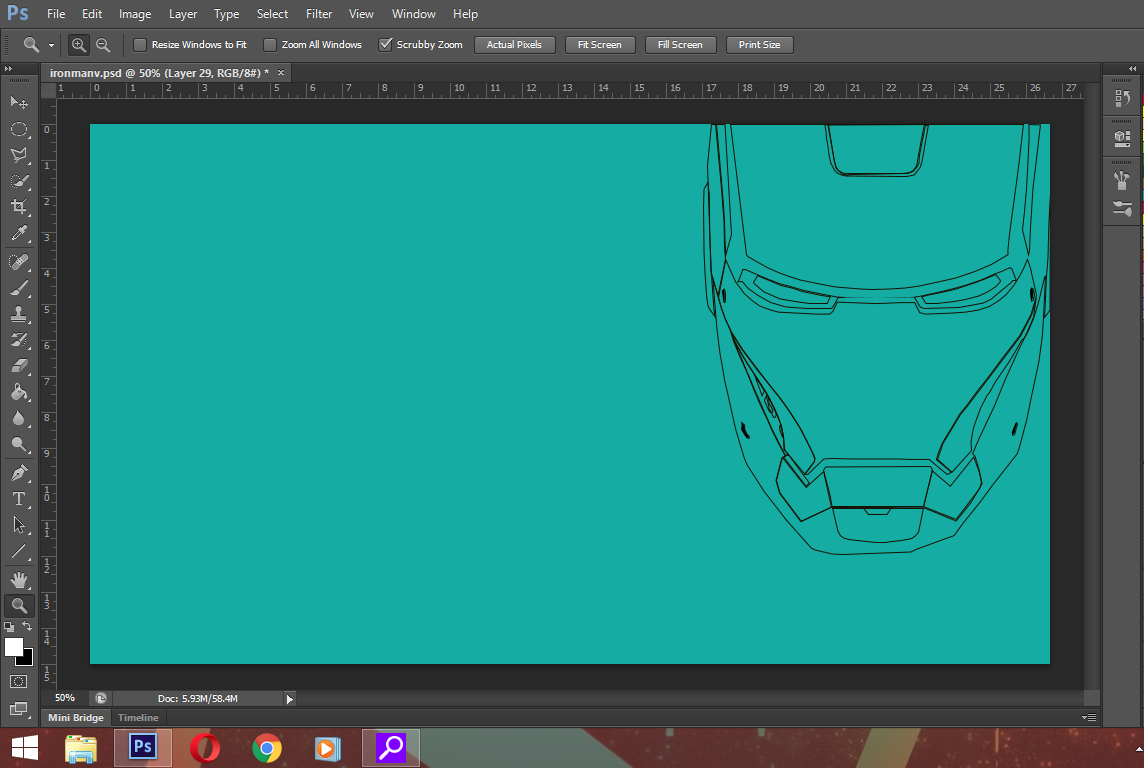Viewport: 1144px width, 768px height.
Task: Open the status bar info arrow menu
Action: tap(290, 699)
